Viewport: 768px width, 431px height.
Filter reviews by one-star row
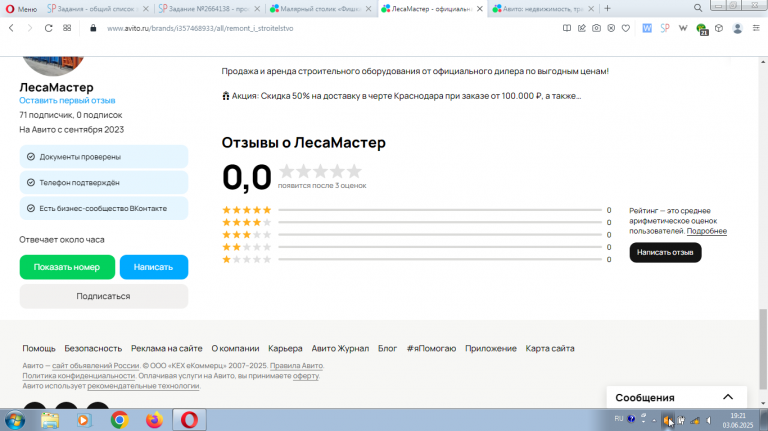pyautogui.click(x=416, y=260)
